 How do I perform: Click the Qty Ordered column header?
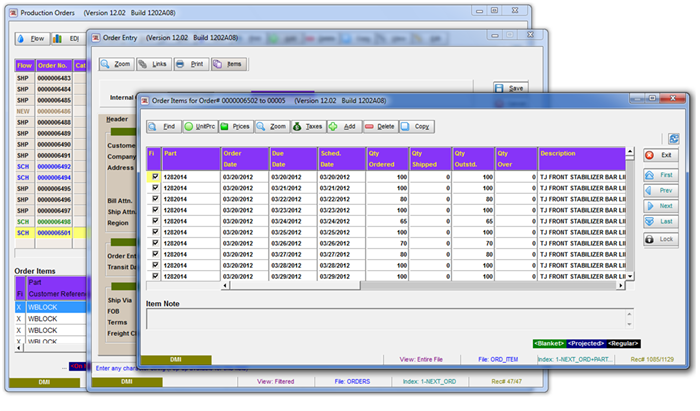pos(388,159)
